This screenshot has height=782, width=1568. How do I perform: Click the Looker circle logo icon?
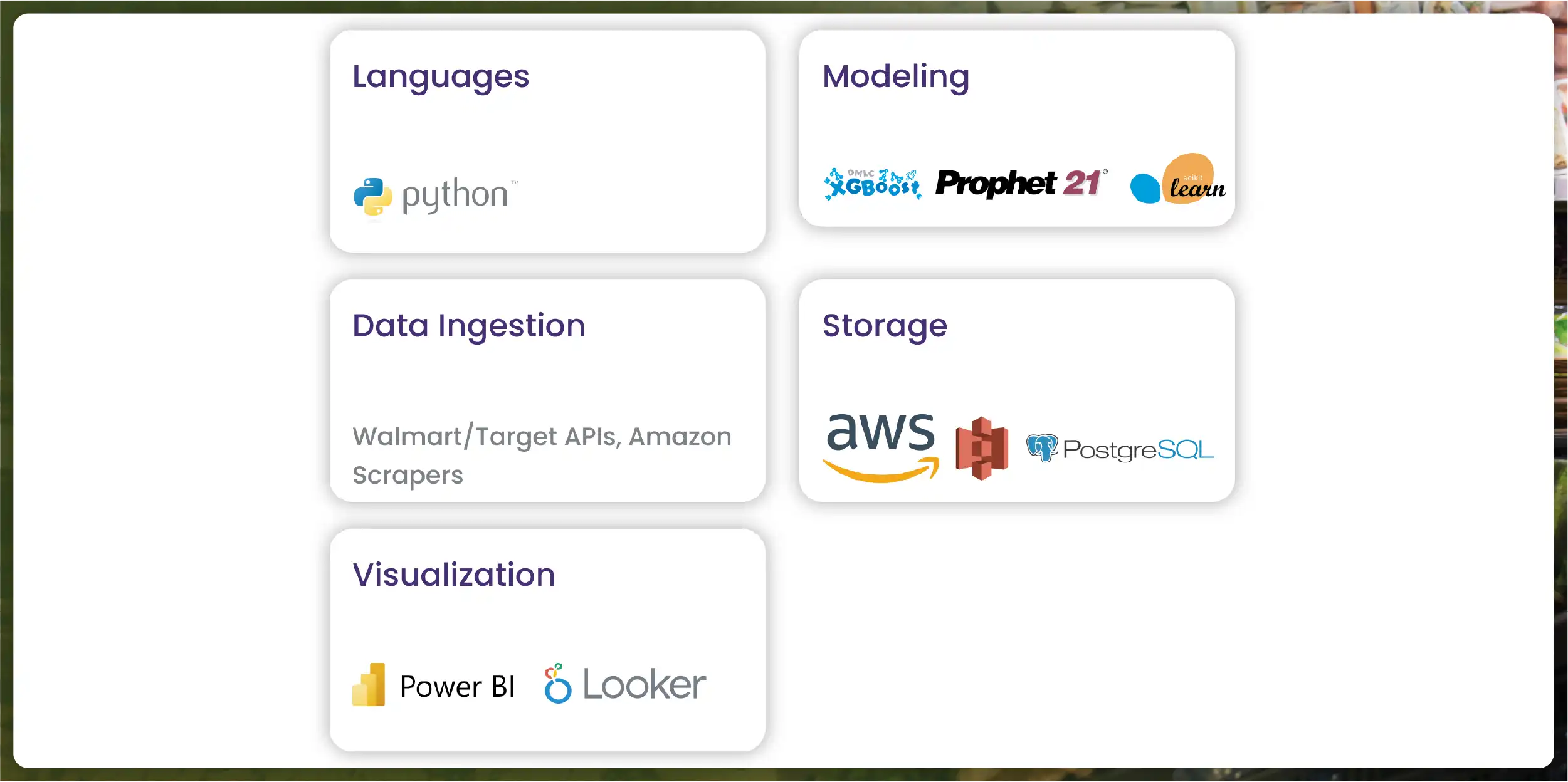pos(557,684)
